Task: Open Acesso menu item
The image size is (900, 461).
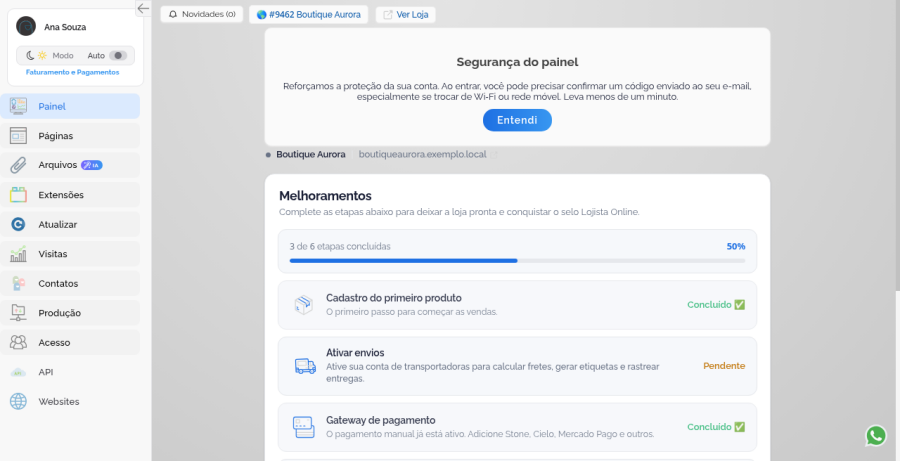Action: [x=70, y=343]
